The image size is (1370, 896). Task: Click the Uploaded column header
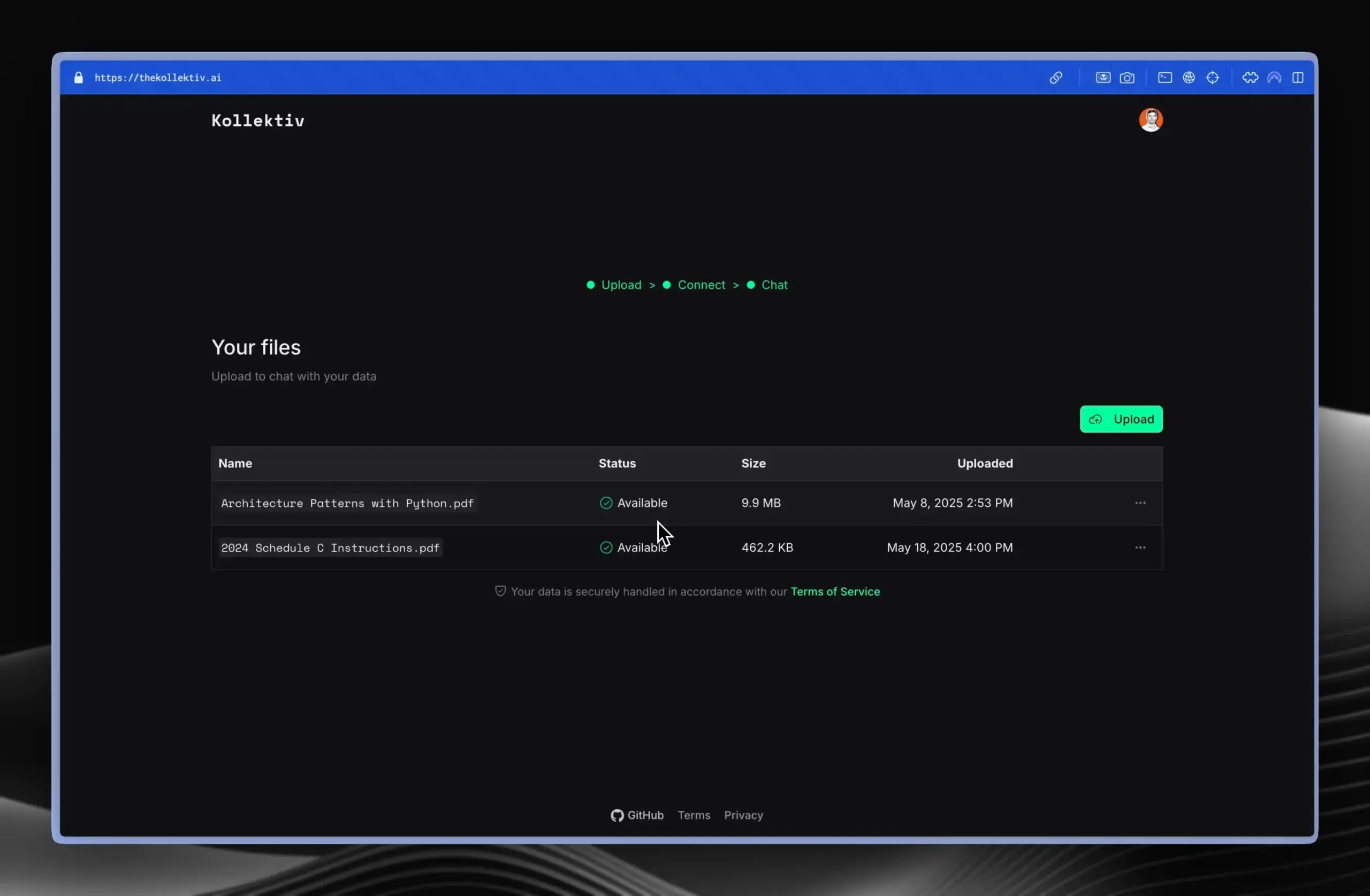coord(984,464)
